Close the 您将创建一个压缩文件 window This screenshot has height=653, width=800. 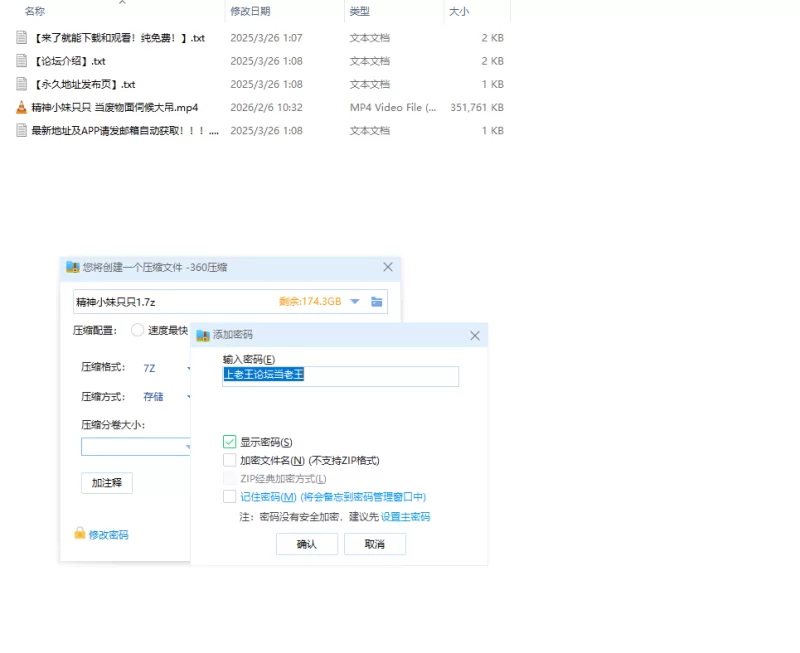tap(388, 267)
